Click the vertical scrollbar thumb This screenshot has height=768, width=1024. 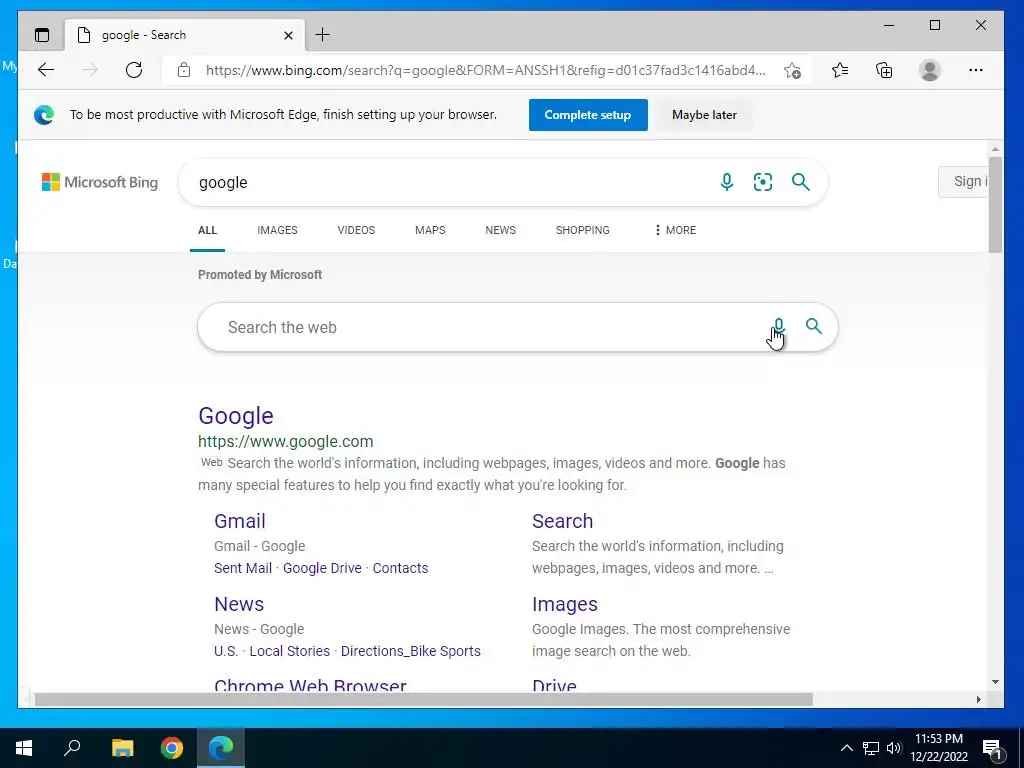(x=995, y=204)
